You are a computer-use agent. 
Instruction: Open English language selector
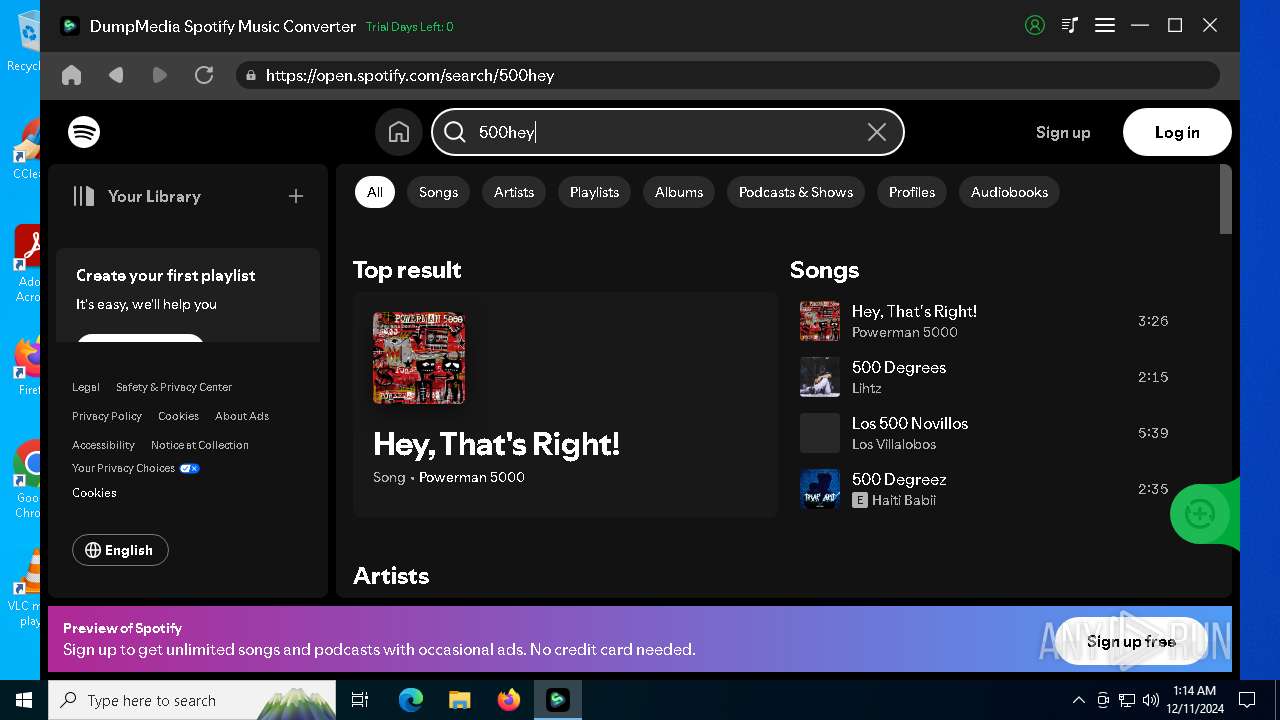click(x=120, y=550)
